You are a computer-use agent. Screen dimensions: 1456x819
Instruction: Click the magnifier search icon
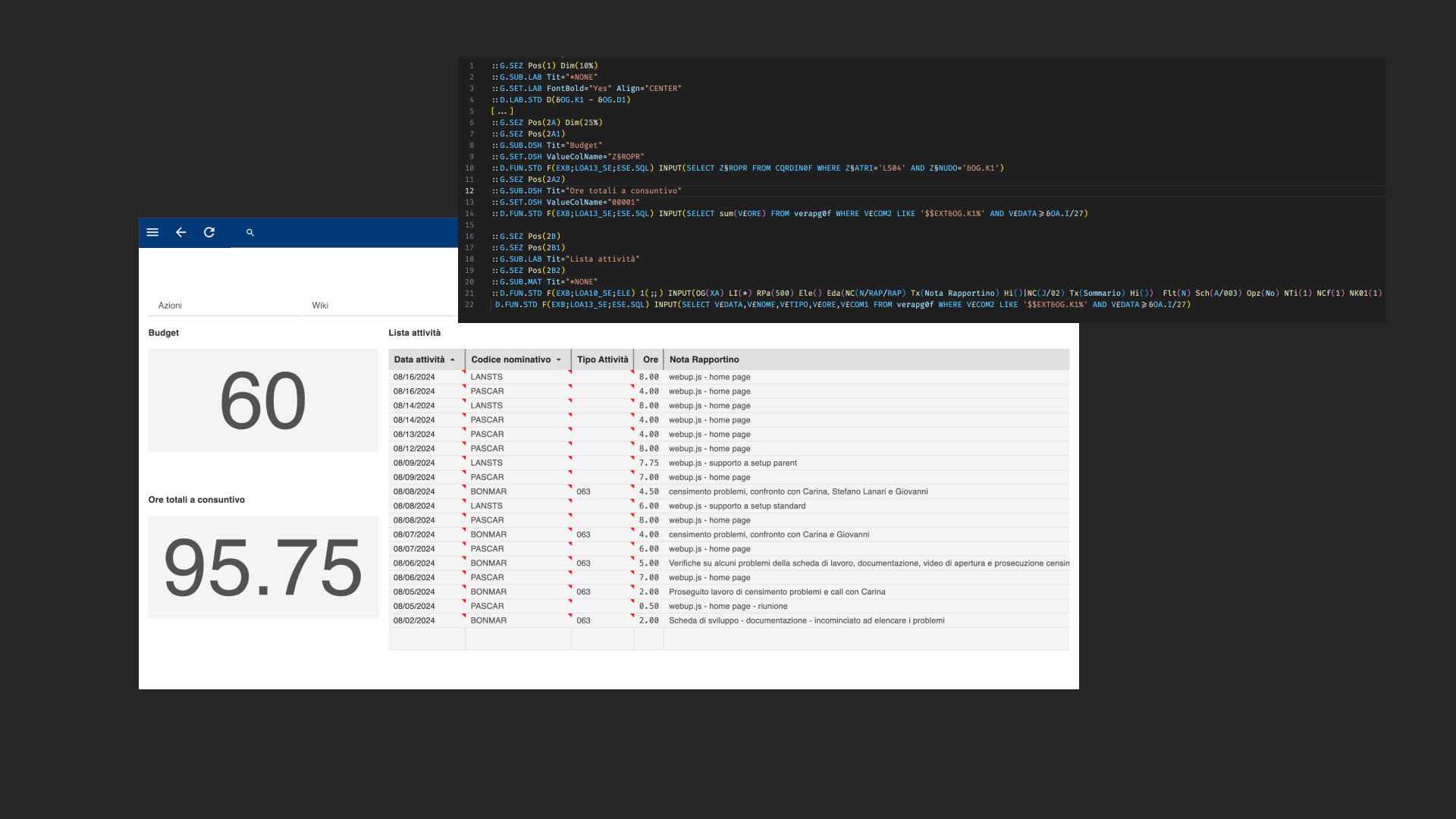point(250,233)
